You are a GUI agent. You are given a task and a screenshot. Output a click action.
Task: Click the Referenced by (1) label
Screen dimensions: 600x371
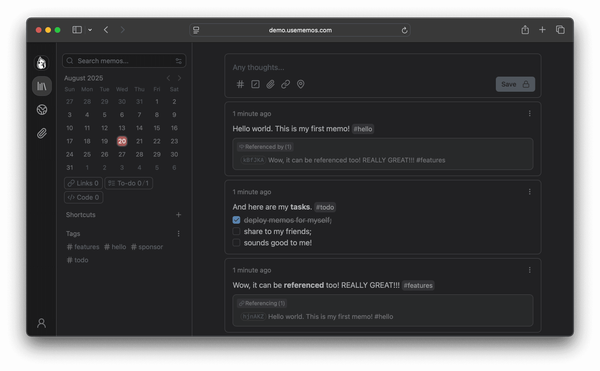(265, 146)
